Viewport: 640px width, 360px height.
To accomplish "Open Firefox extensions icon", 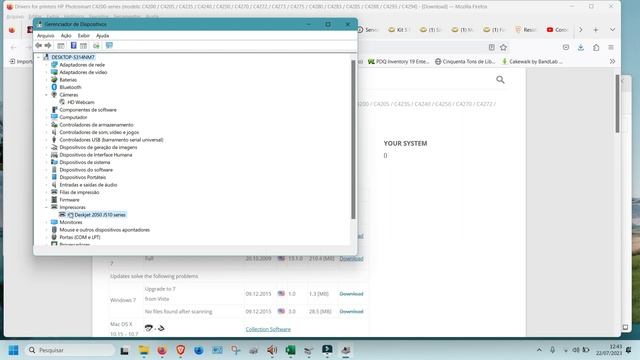I will coord(596,47).
